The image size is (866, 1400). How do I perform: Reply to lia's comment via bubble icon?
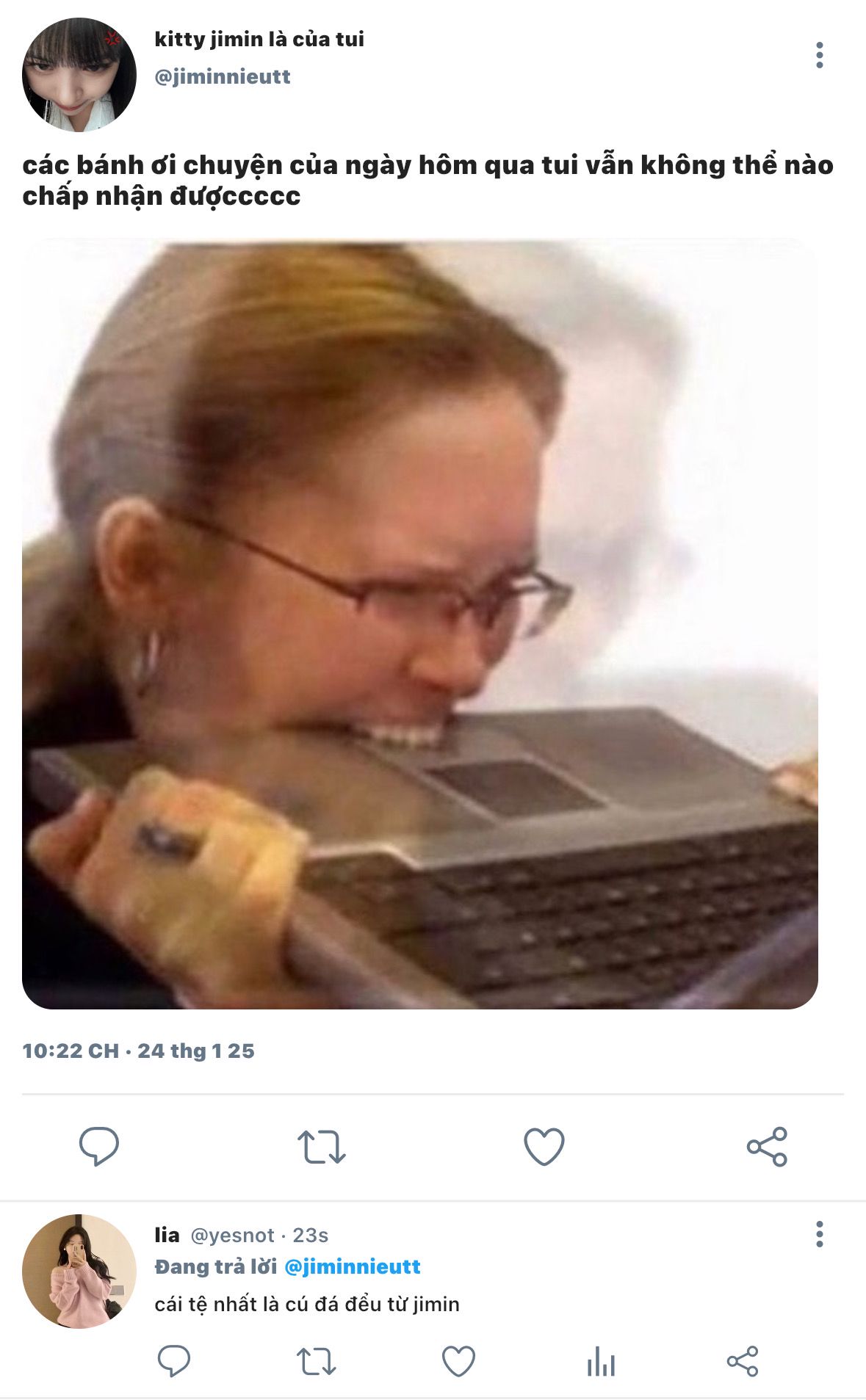174,1361
